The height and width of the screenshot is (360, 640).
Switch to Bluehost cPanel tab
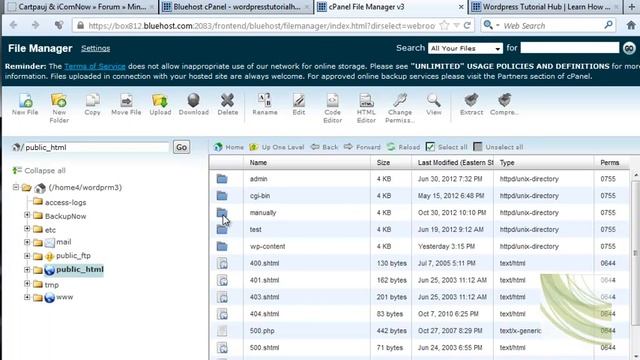[x=236, y=7]
